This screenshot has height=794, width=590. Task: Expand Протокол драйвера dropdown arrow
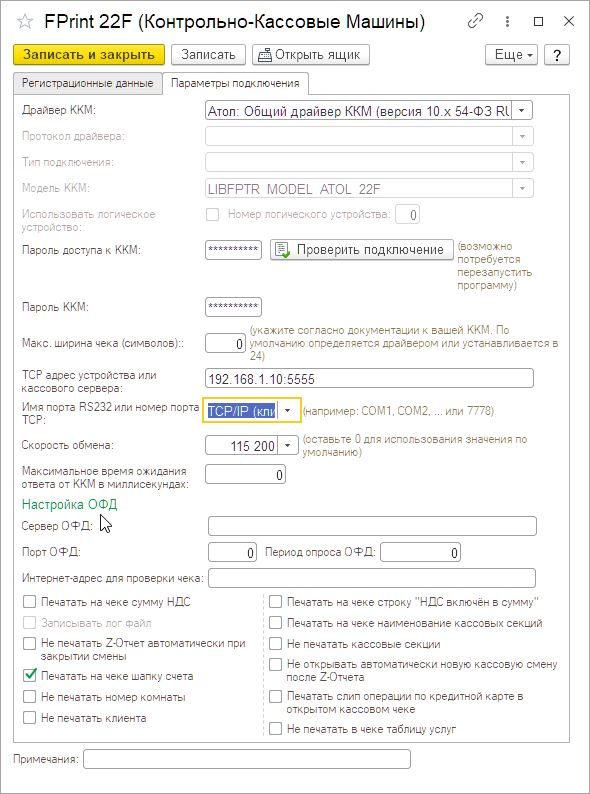tap(523, 137)
